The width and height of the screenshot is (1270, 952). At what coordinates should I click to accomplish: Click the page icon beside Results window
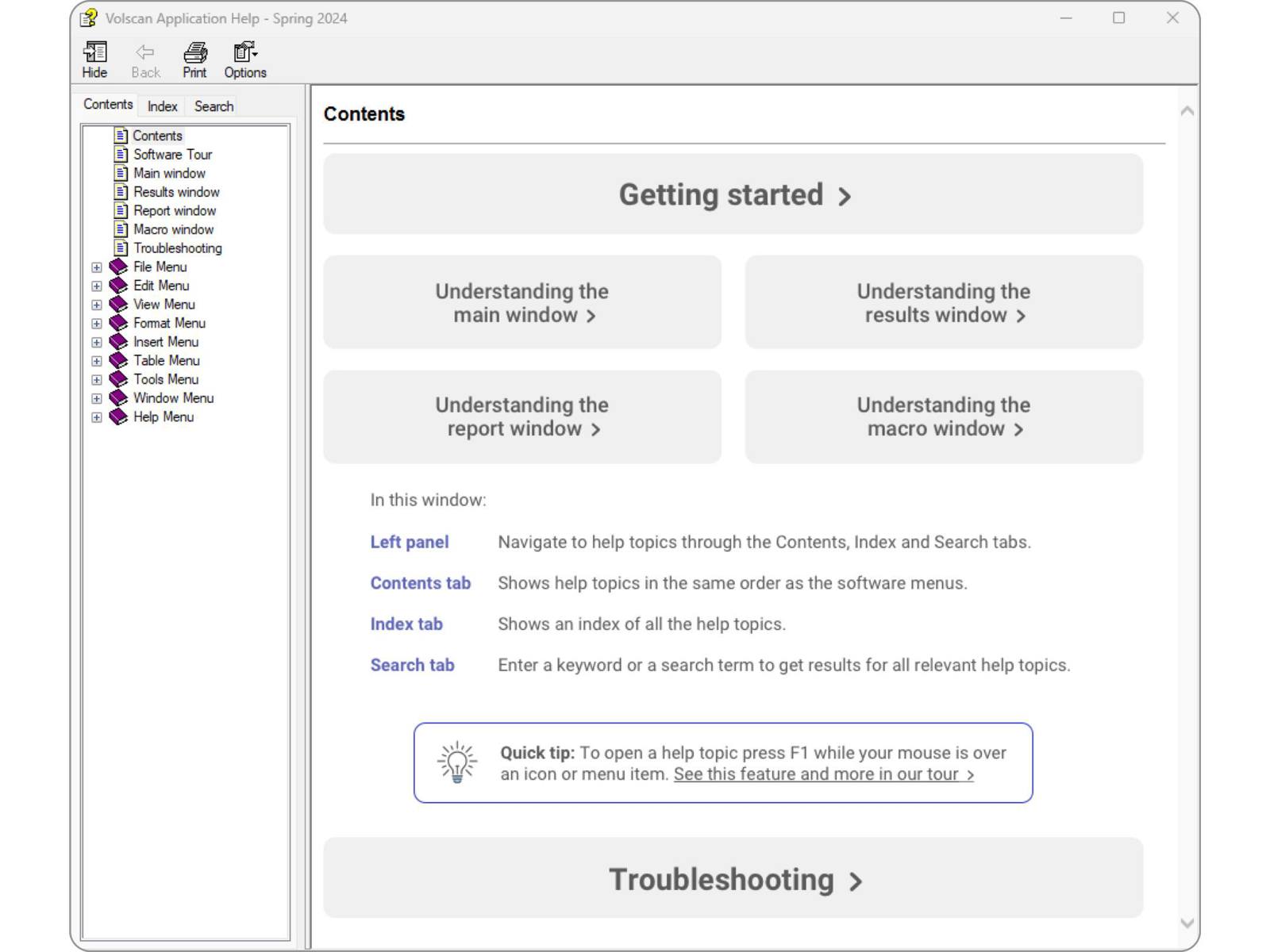pos(121,192)
